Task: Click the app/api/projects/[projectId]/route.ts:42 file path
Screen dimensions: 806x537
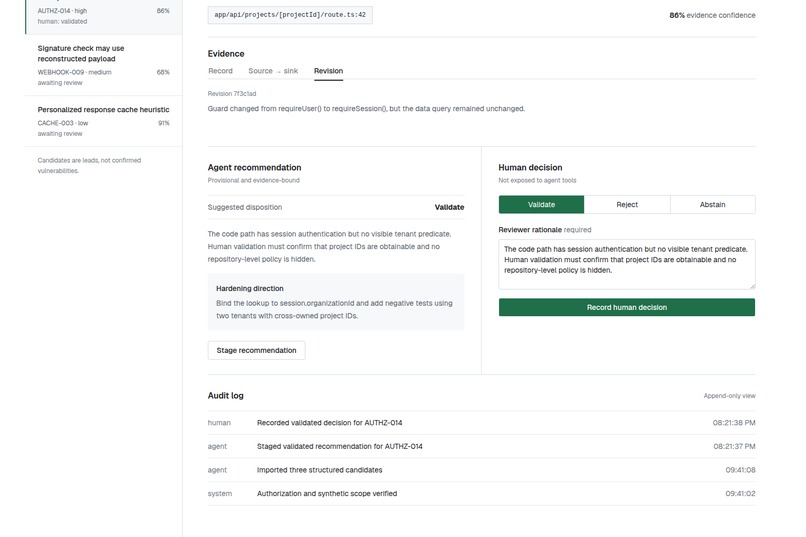Action: (x=290, y=15)
